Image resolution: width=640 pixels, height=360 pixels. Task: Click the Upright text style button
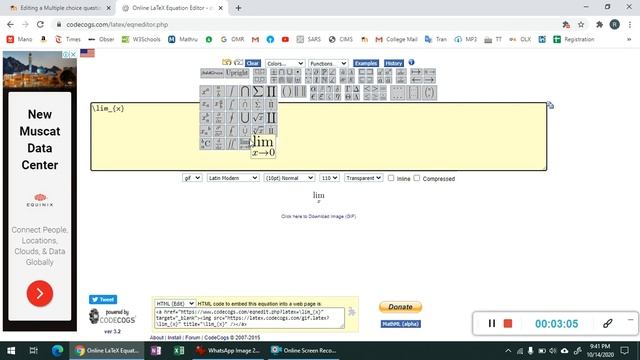click(237, 73)
